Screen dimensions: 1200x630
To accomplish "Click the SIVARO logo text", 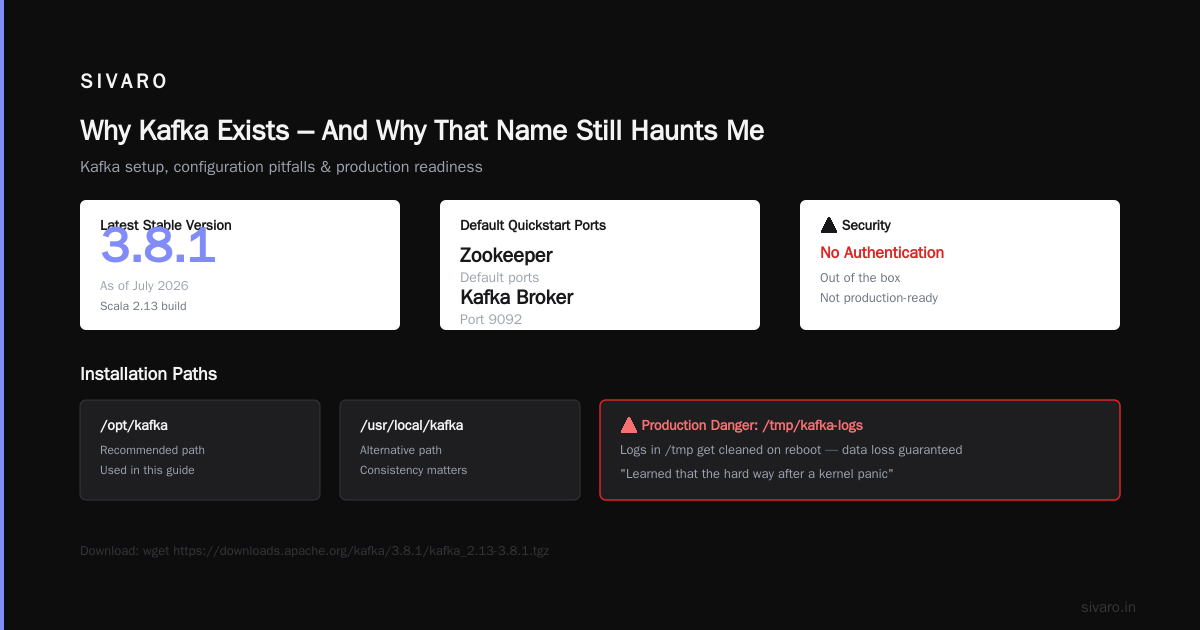I will click(x=124, y=81).
